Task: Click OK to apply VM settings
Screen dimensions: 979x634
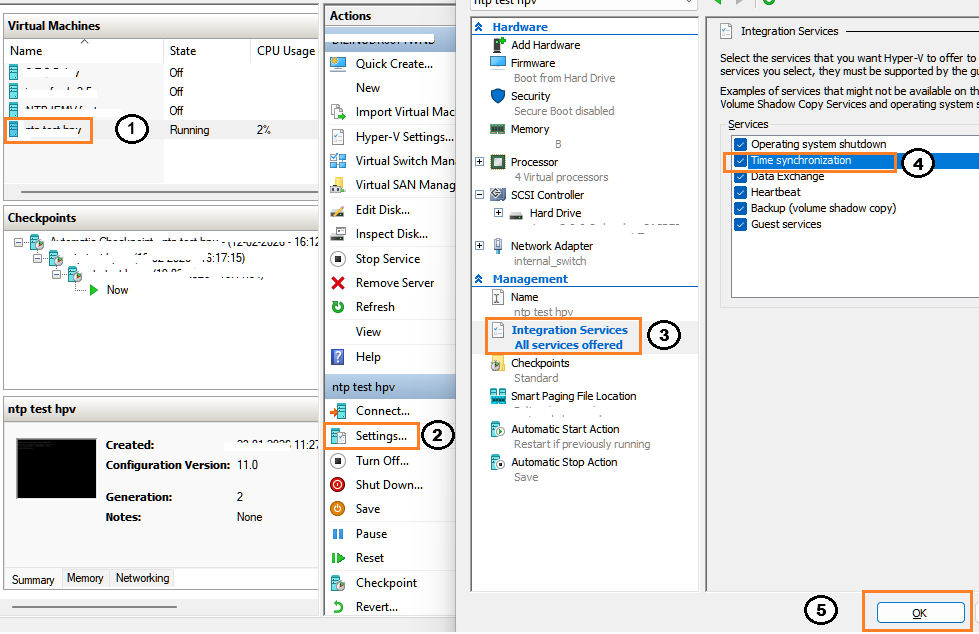Action: pos(920,613)
